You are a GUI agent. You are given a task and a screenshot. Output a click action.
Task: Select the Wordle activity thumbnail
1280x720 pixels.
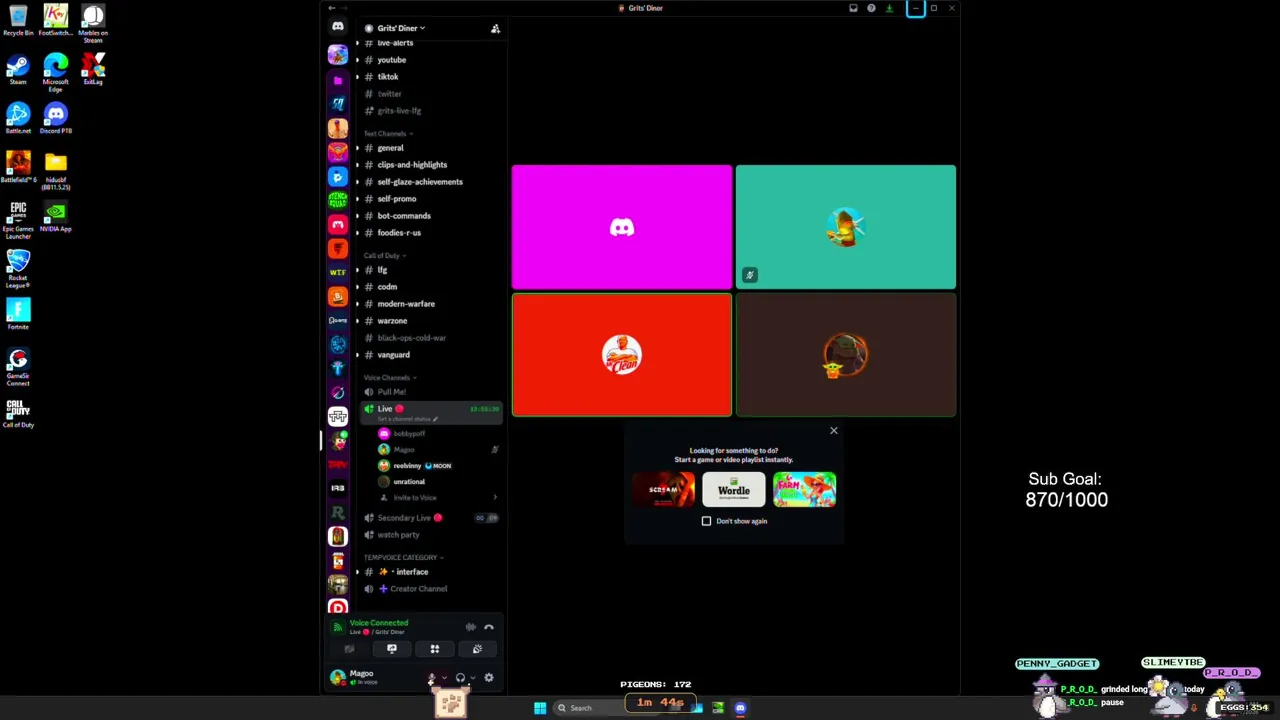[x=734, y=490]
